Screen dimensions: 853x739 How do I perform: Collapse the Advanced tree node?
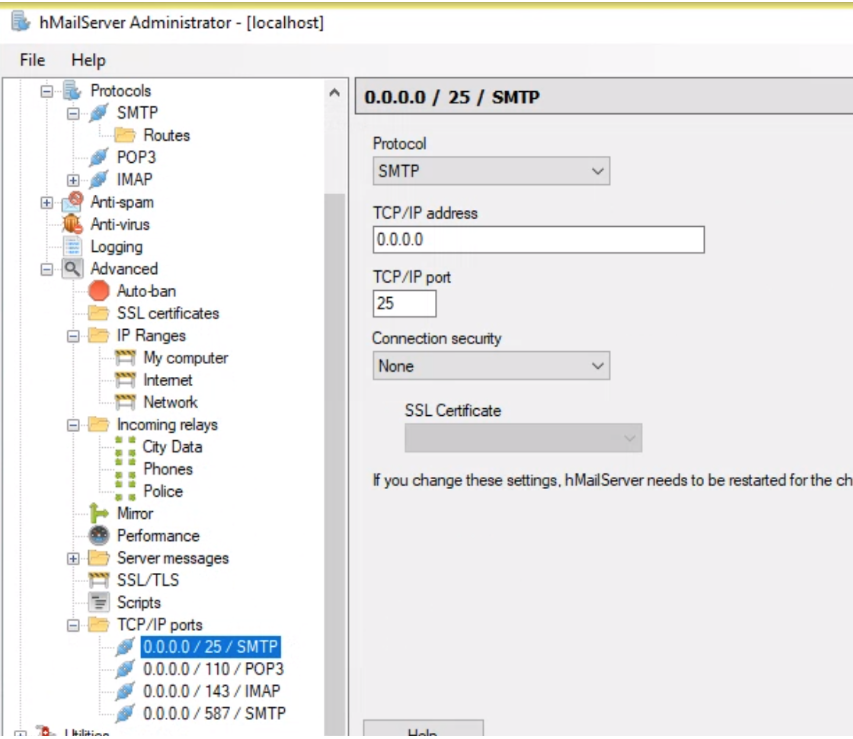coord(47,269)
